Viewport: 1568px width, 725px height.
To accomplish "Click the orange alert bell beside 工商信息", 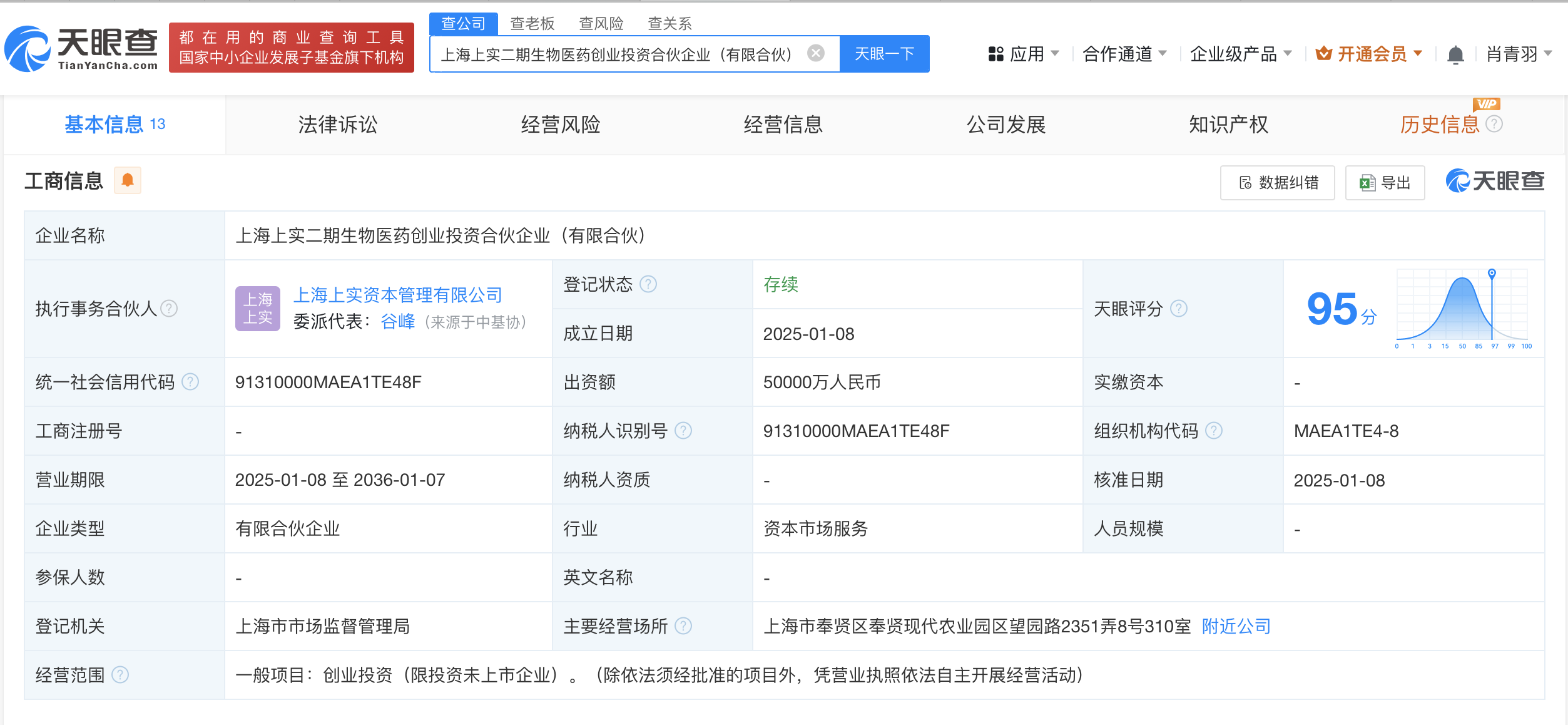I will [128, 180].
